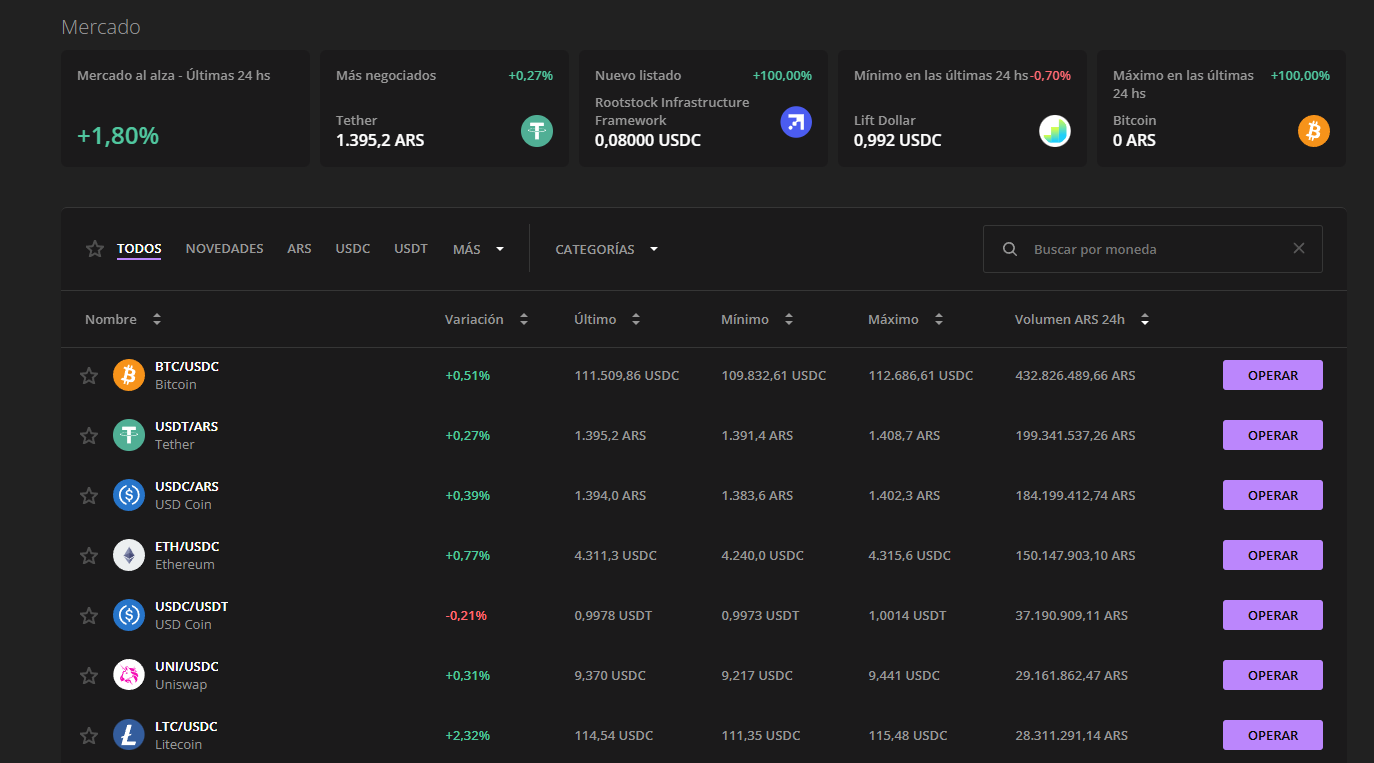Favorite the LTC/USDC pair star
The height and width of the screenshot is (763, 1374).
(89, 736)
